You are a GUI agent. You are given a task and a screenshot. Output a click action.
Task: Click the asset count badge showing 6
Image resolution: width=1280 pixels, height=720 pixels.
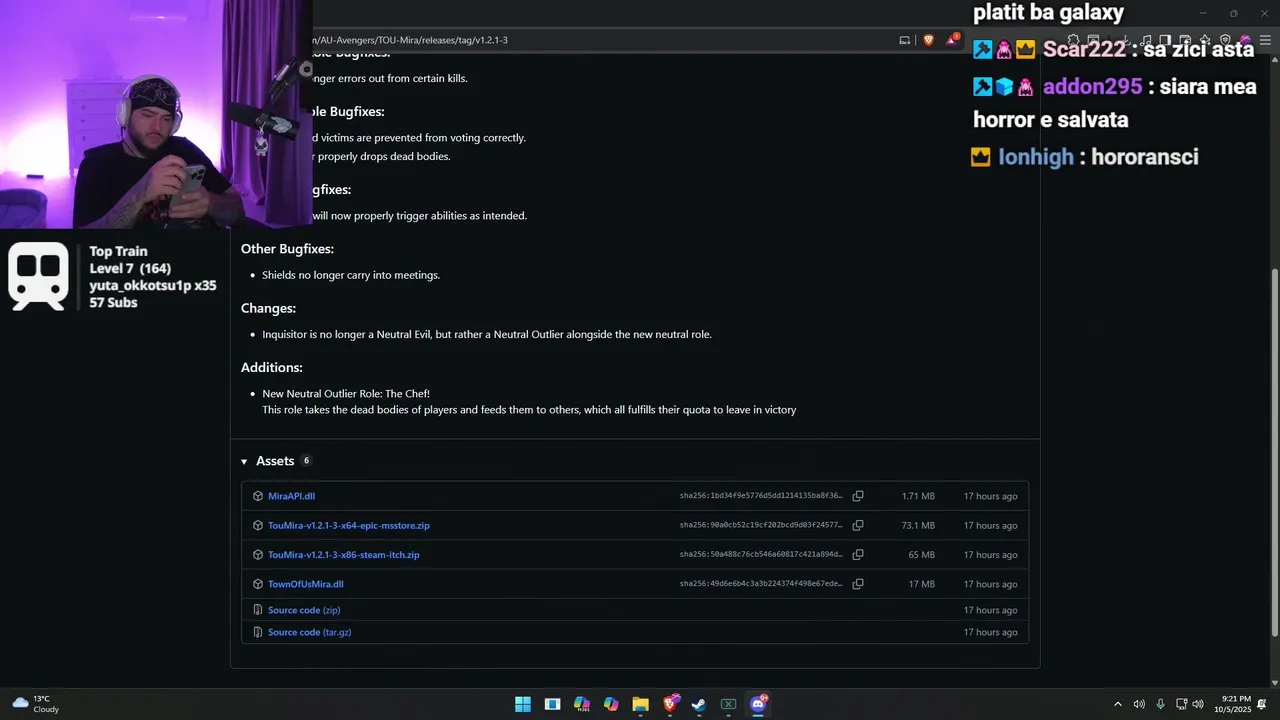306,461
